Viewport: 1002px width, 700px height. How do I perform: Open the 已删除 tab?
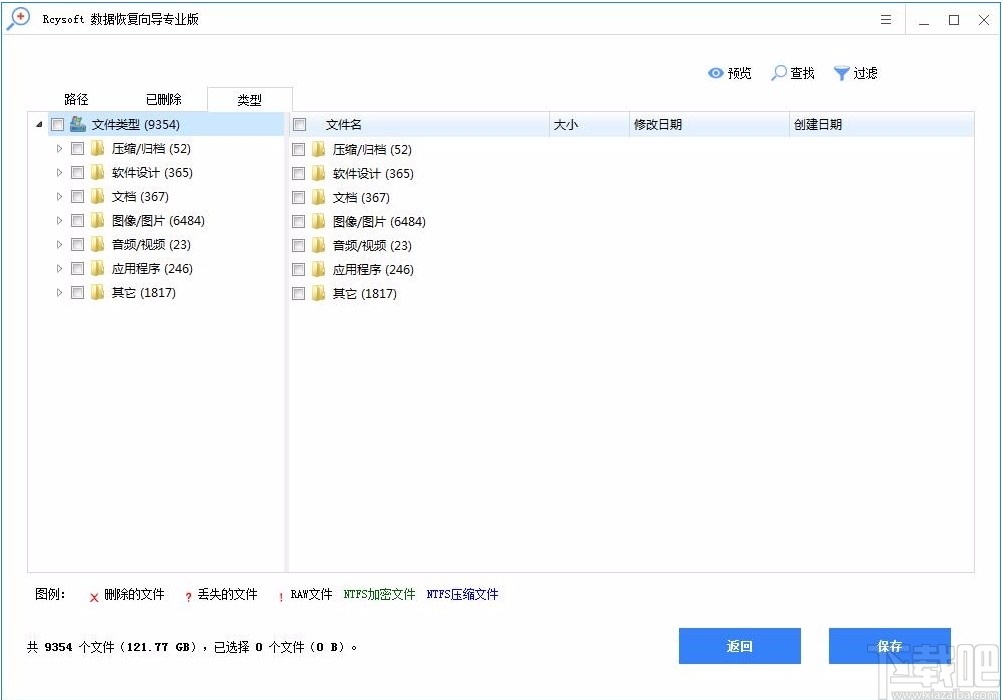click(163, 99)
